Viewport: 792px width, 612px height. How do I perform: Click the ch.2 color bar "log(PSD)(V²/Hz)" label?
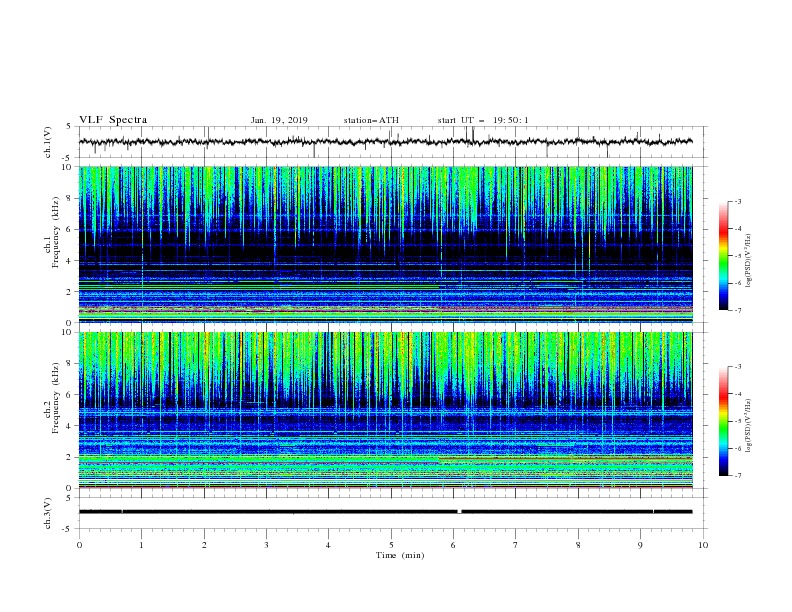(x=748, y=426)
